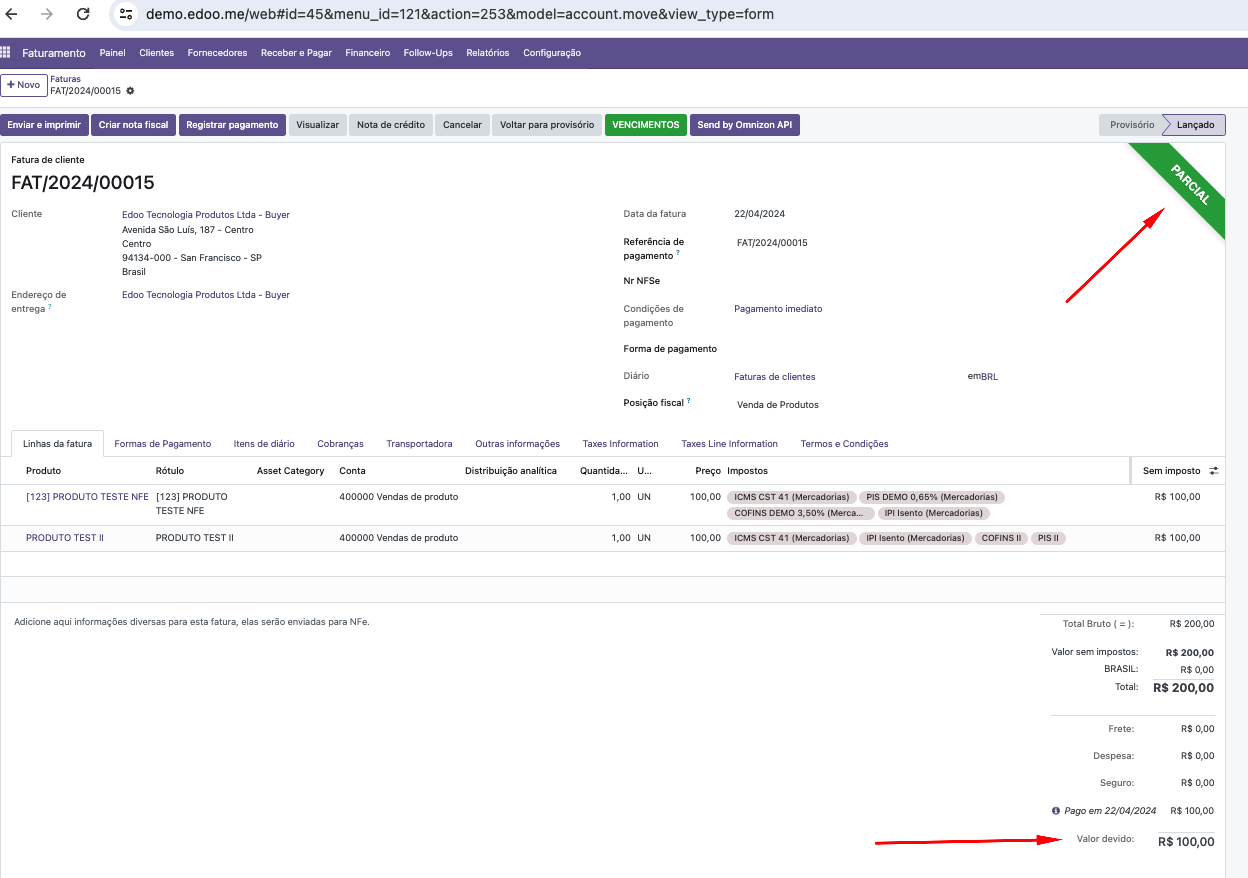Click the Registrar pagamento button
The height and width of the screenshot is (878, 1248).
pos(232,125)
